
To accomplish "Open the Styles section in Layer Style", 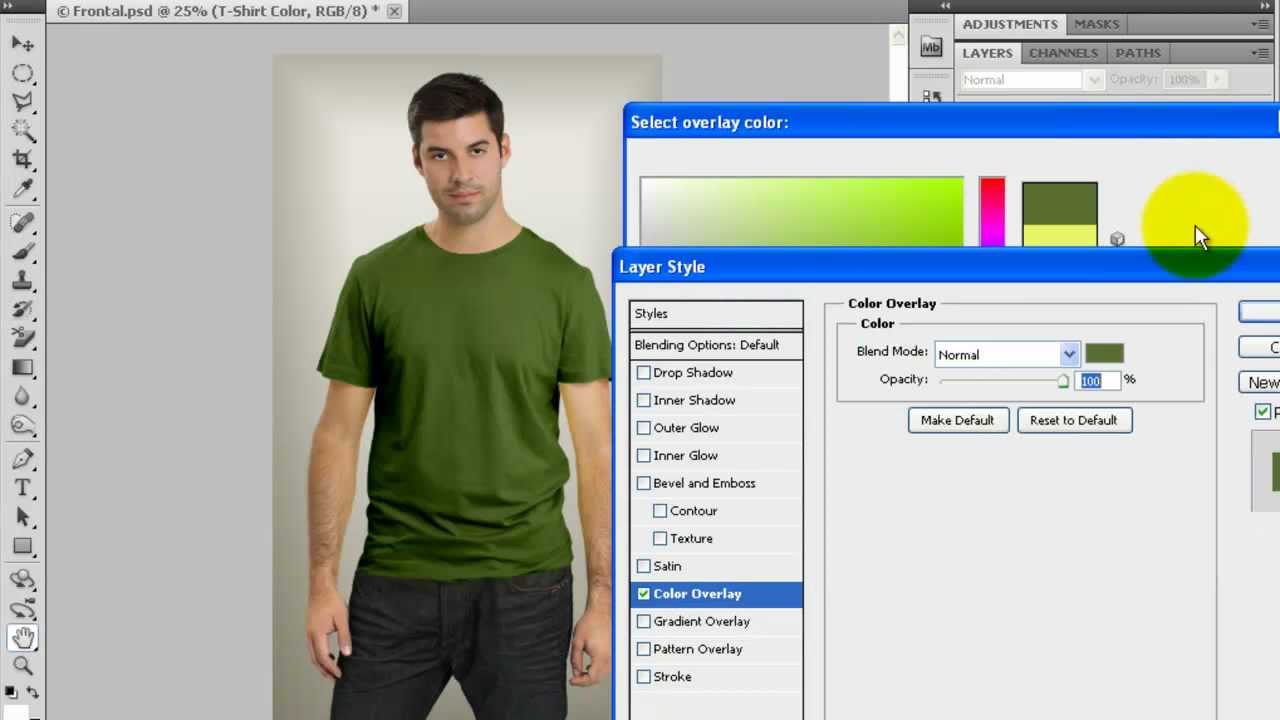I will [x=716, y=314].
